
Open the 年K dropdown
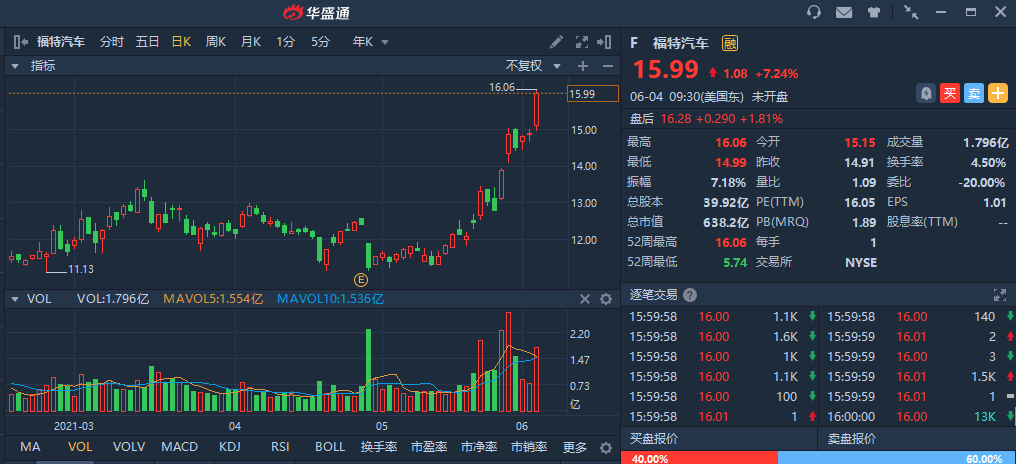coord(371,42)
